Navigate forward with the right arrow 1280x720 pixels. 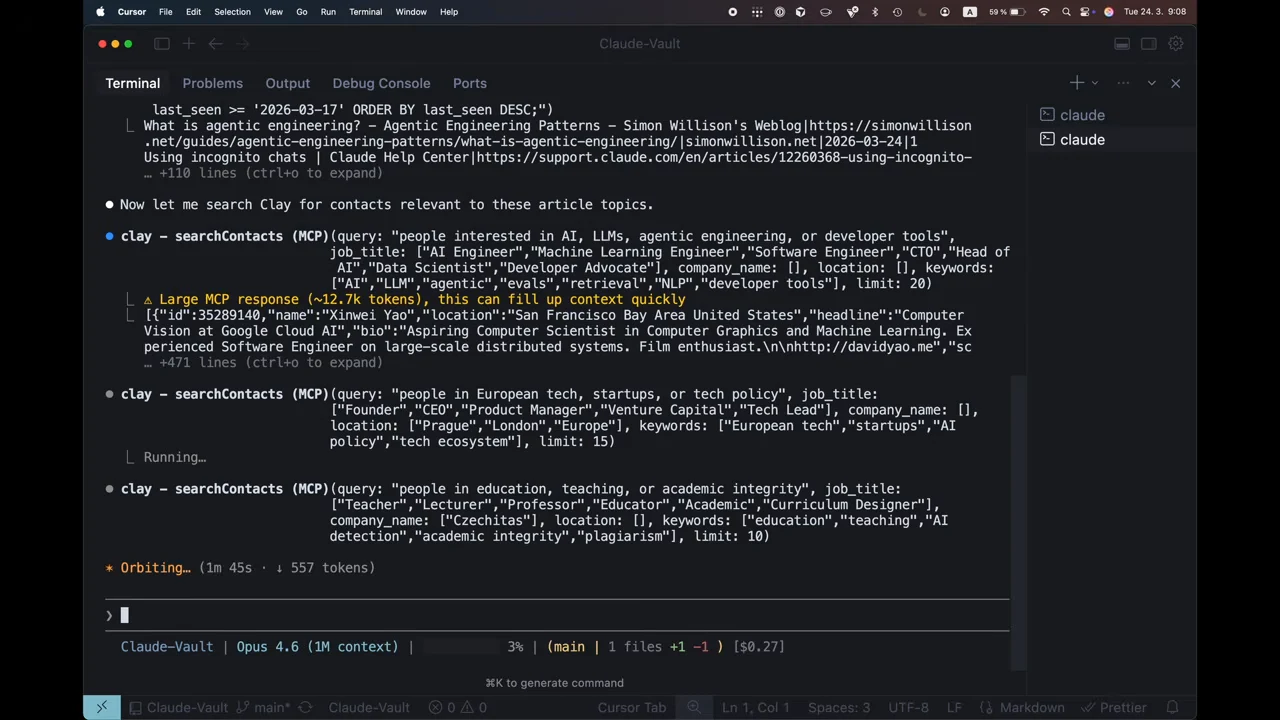point(242,44)
